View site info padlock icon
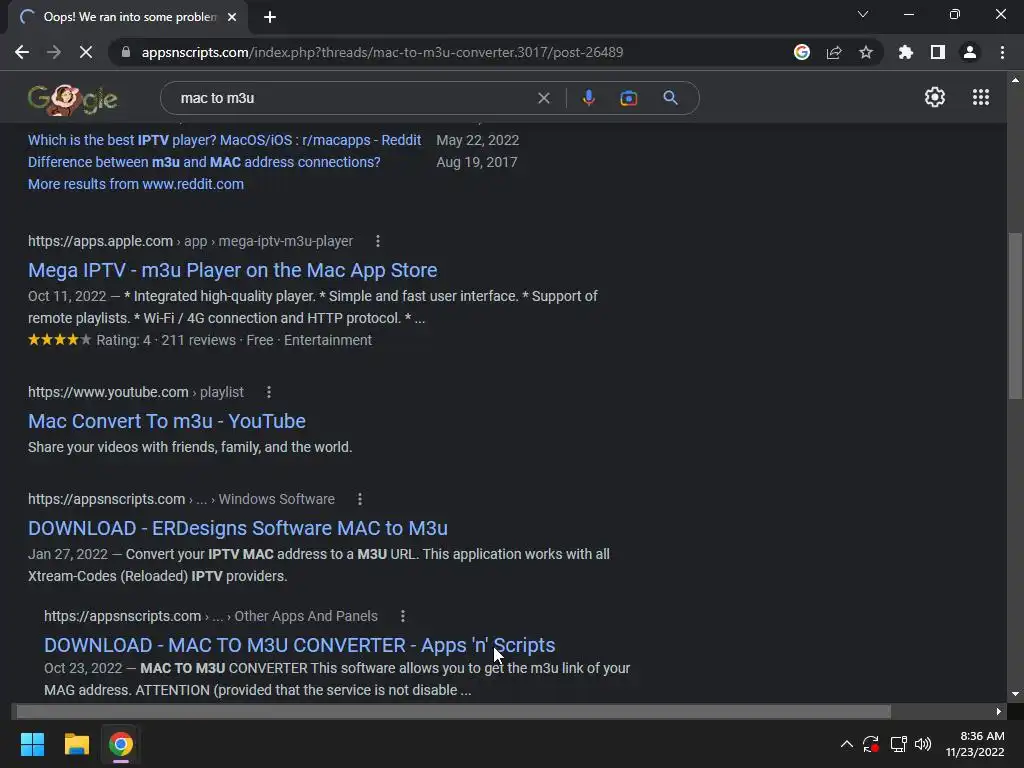 (x=126, y=52)
